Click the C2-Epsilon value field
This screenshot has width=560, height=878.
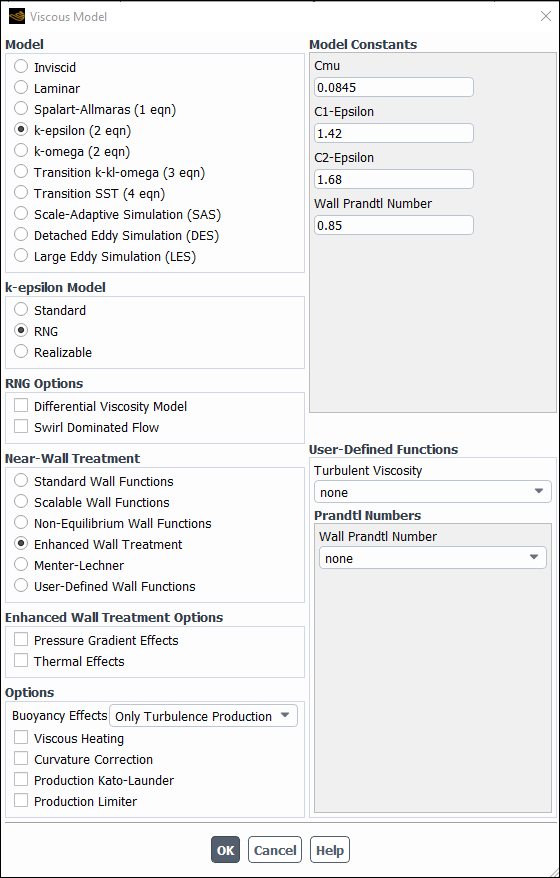(x=394, y=179)
